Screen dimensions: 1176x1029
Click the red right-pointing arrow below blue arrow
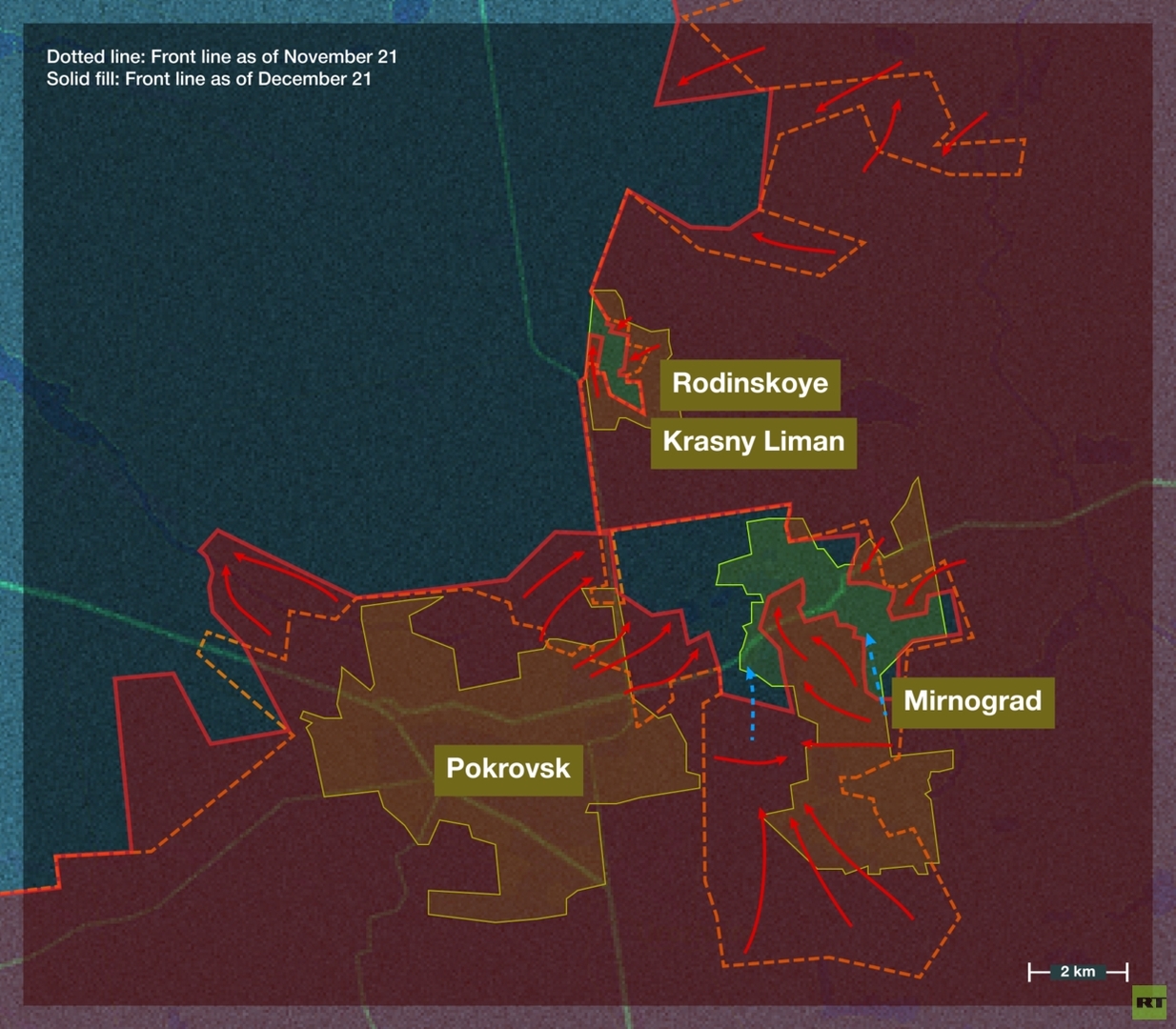751,760
